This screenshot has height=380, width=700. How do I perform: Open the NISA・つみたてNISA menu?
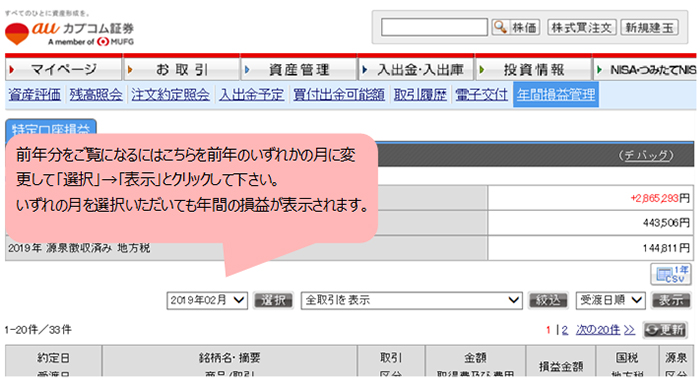tap(645, 69)
